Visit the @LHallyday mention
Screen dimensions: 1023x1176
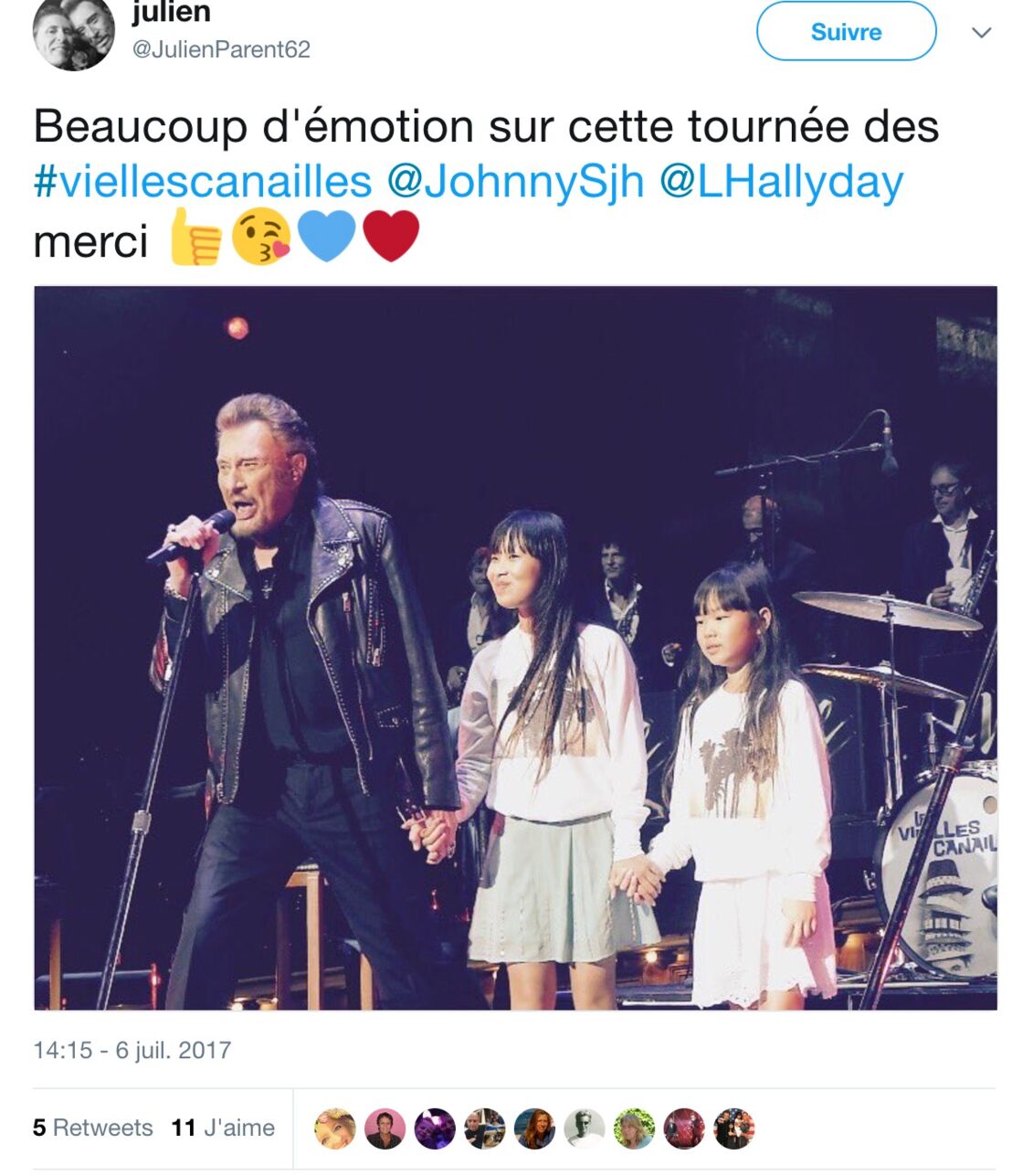tap(781, 181)
